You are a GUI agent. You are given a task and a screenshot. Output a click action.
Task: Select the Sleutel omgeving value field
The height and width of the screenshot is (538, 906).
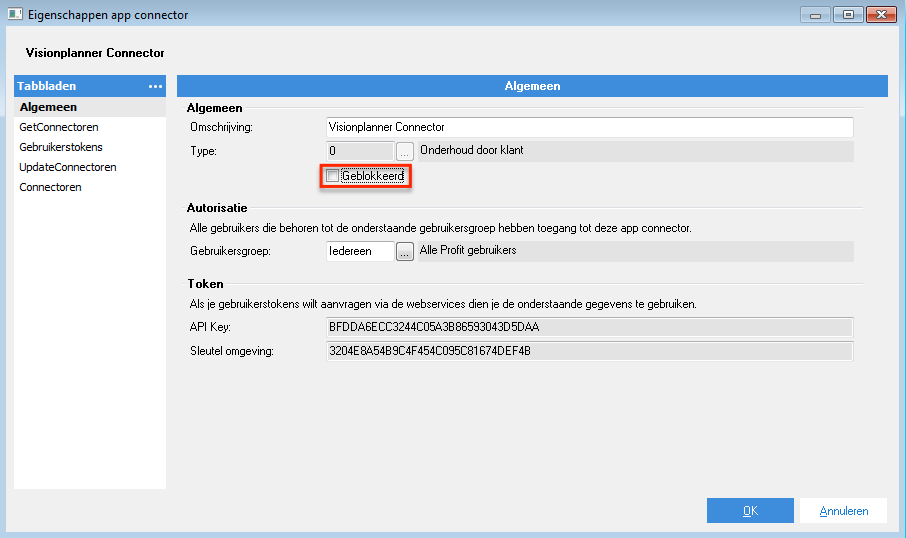(x=589, y=351)
